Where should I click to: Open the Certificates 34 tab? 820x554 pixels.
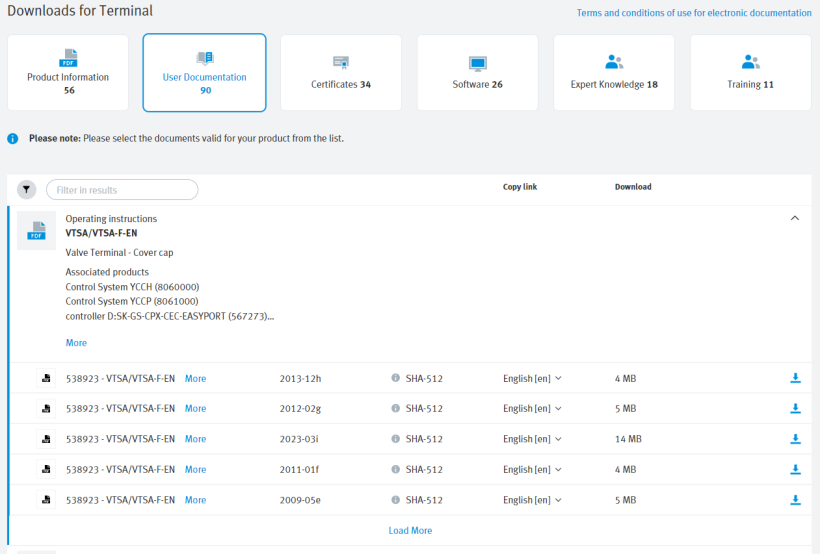341,73
